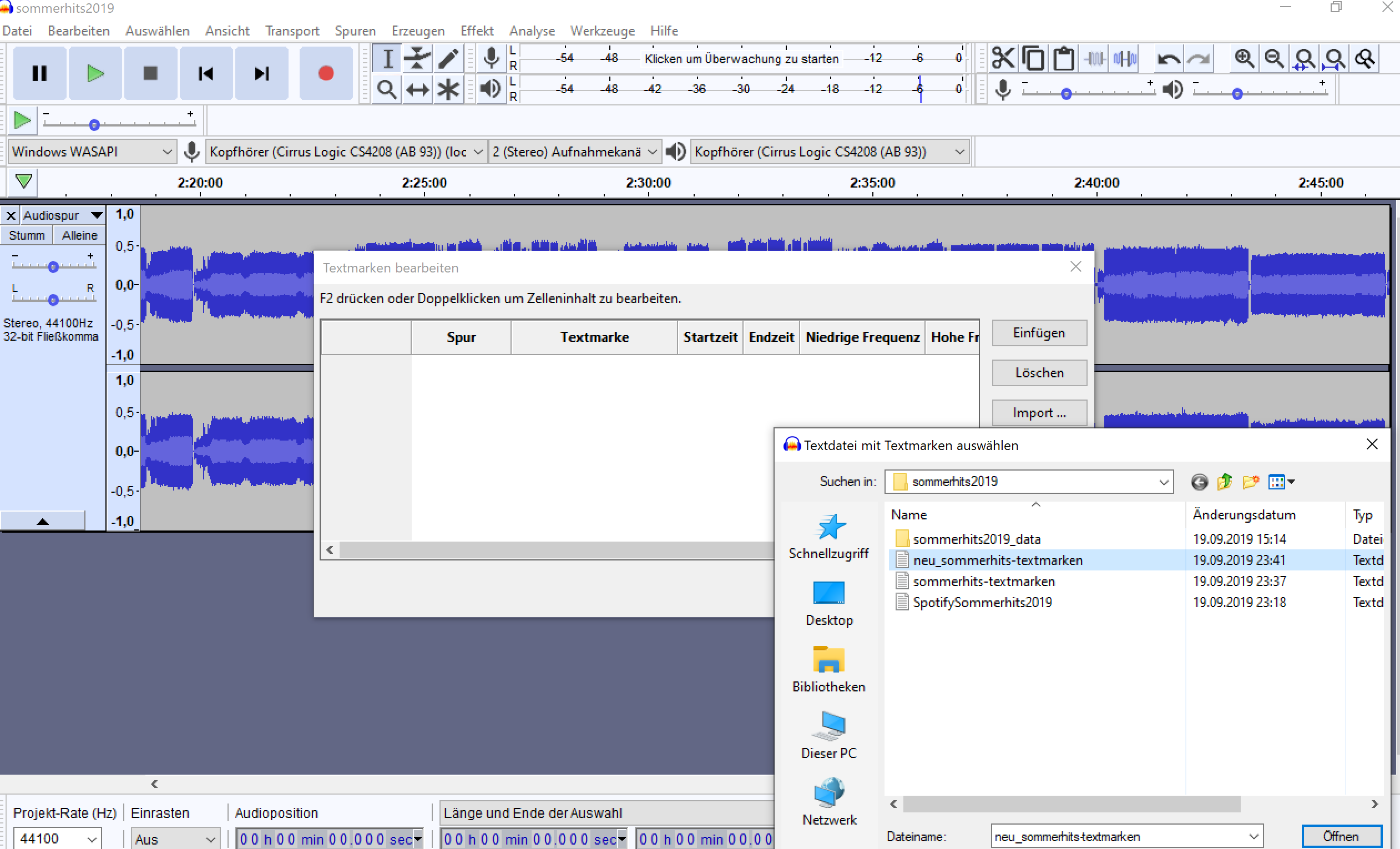Adjust the track gain slider
This screenshot has width=1400, height=849.
[x=53, y=266]
